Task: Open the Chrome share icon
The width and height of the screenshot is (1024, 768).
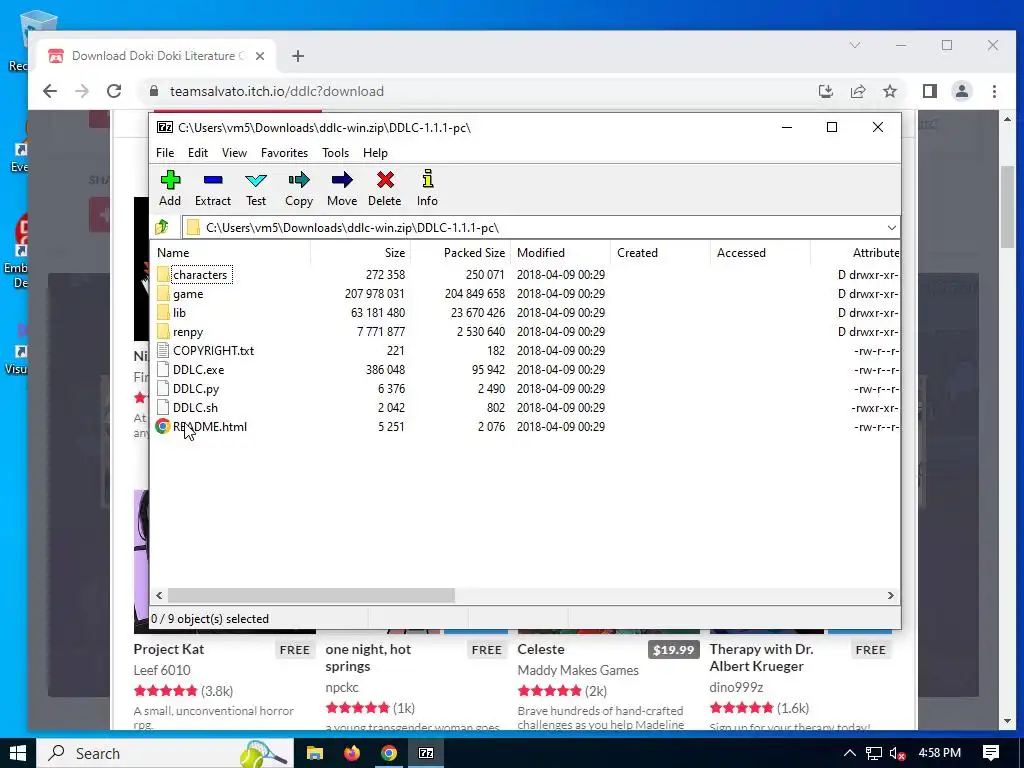Action: [857, 91]
